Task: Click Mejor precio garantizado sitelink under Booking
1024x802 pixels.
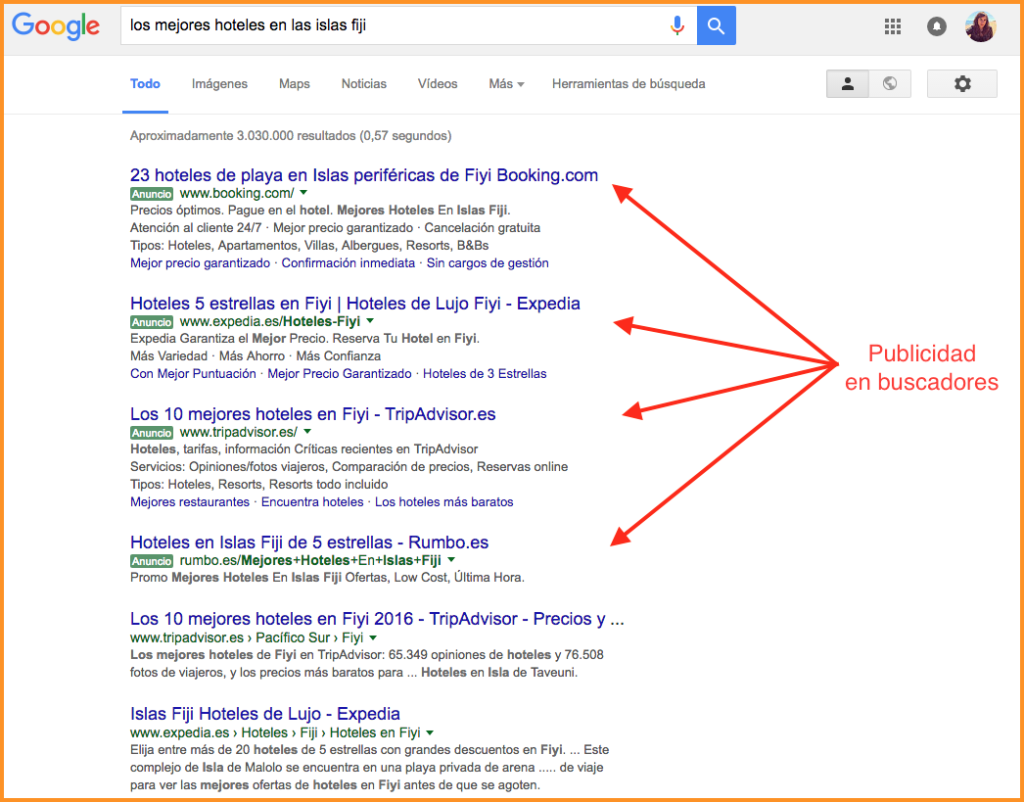Action: click(200, 263)
